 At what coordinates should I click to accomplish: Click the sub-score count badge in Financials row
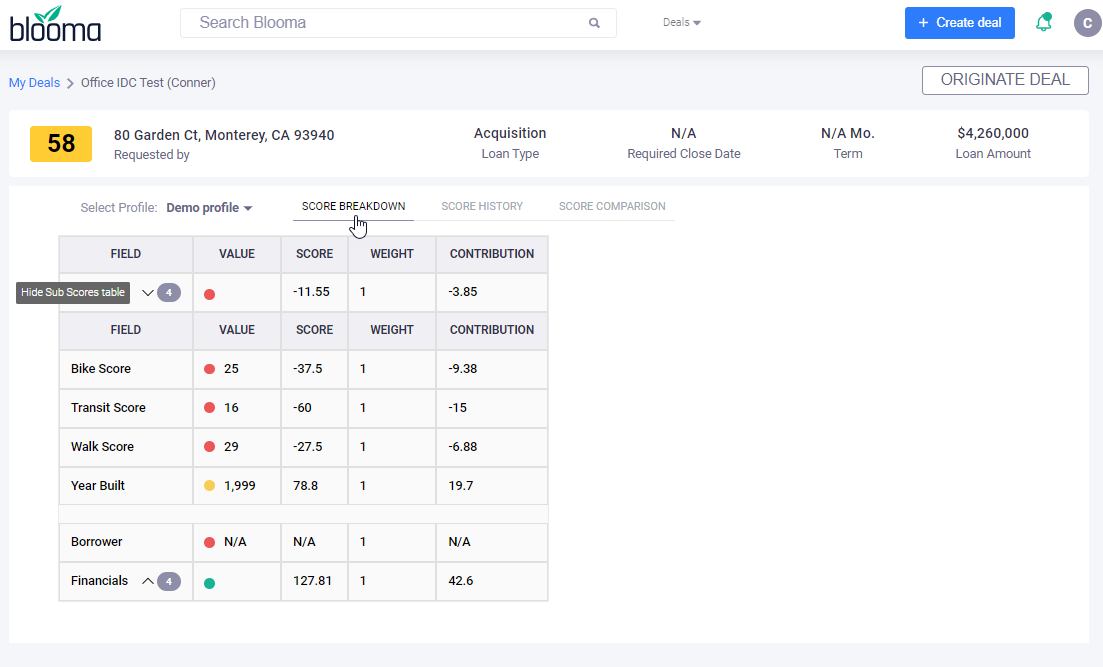169,581
